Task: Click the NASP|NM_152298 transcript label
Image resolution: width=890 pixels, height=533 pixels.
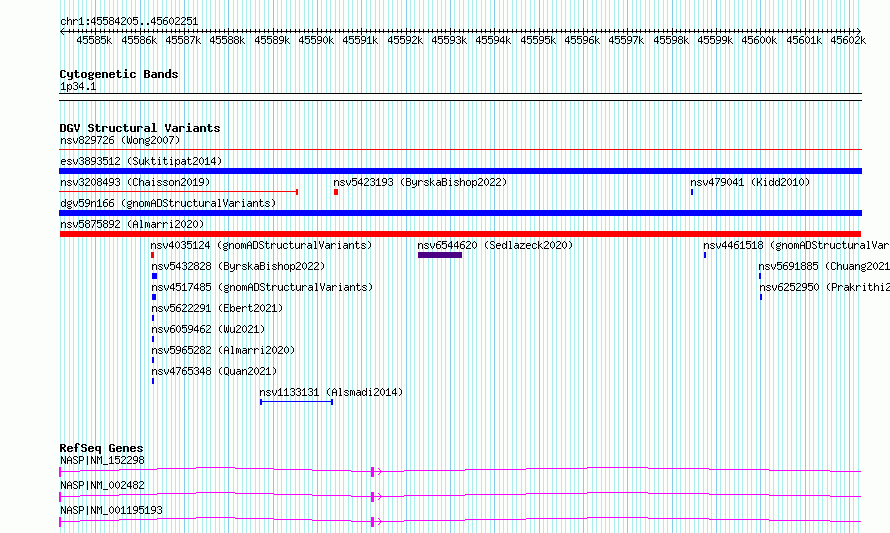Action: pos(102,460)
